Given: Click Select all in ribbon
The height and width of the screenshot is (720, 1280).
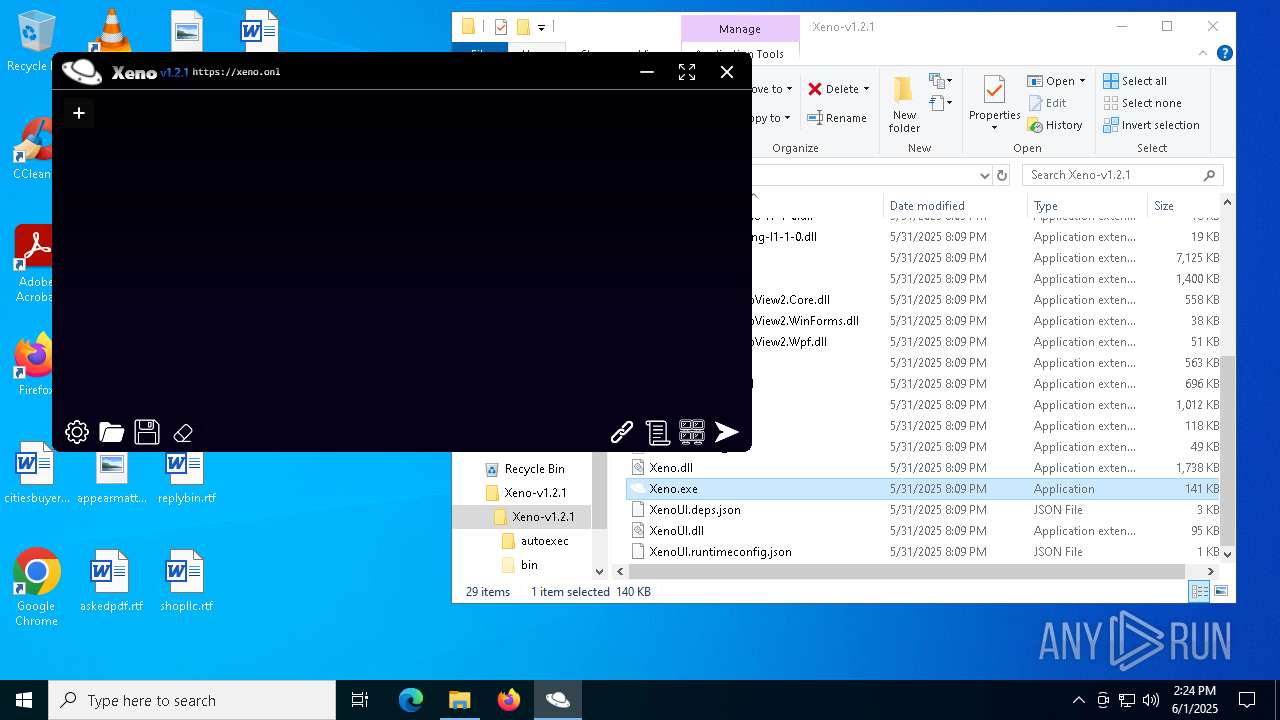Looking at the screenshot, I should (x=1135, y=81).
